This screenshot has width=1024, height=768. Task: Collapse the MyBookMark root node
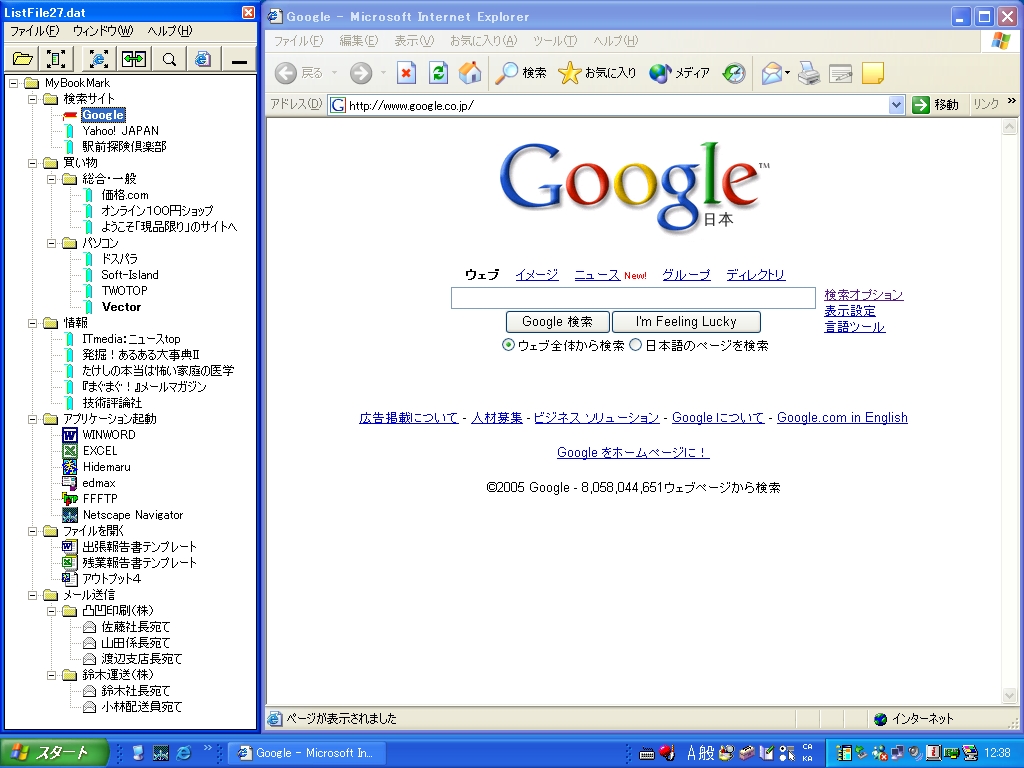click(14, 83)
